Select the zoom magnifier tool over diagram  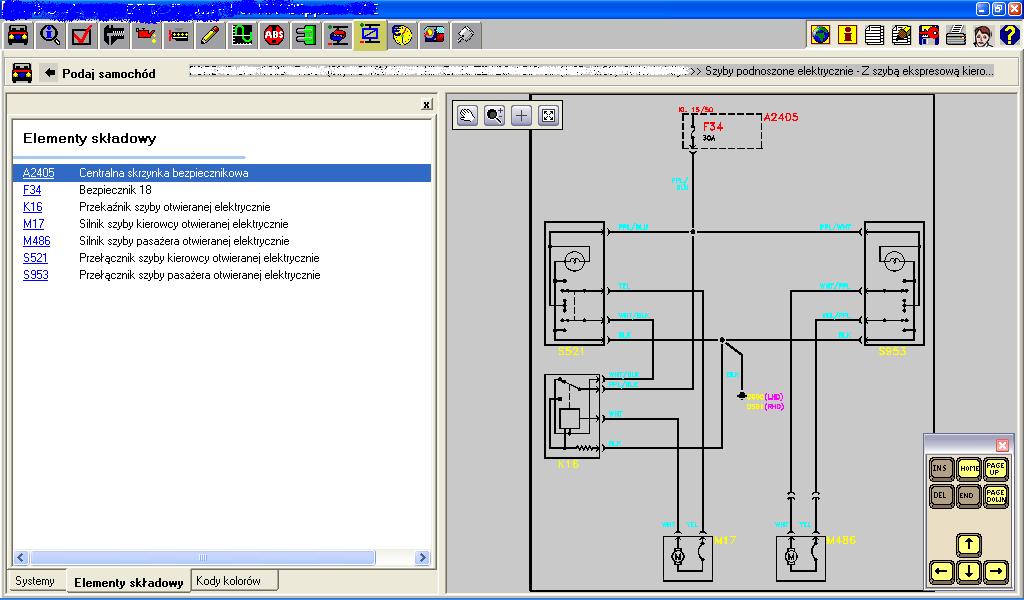tap(494, 115)
